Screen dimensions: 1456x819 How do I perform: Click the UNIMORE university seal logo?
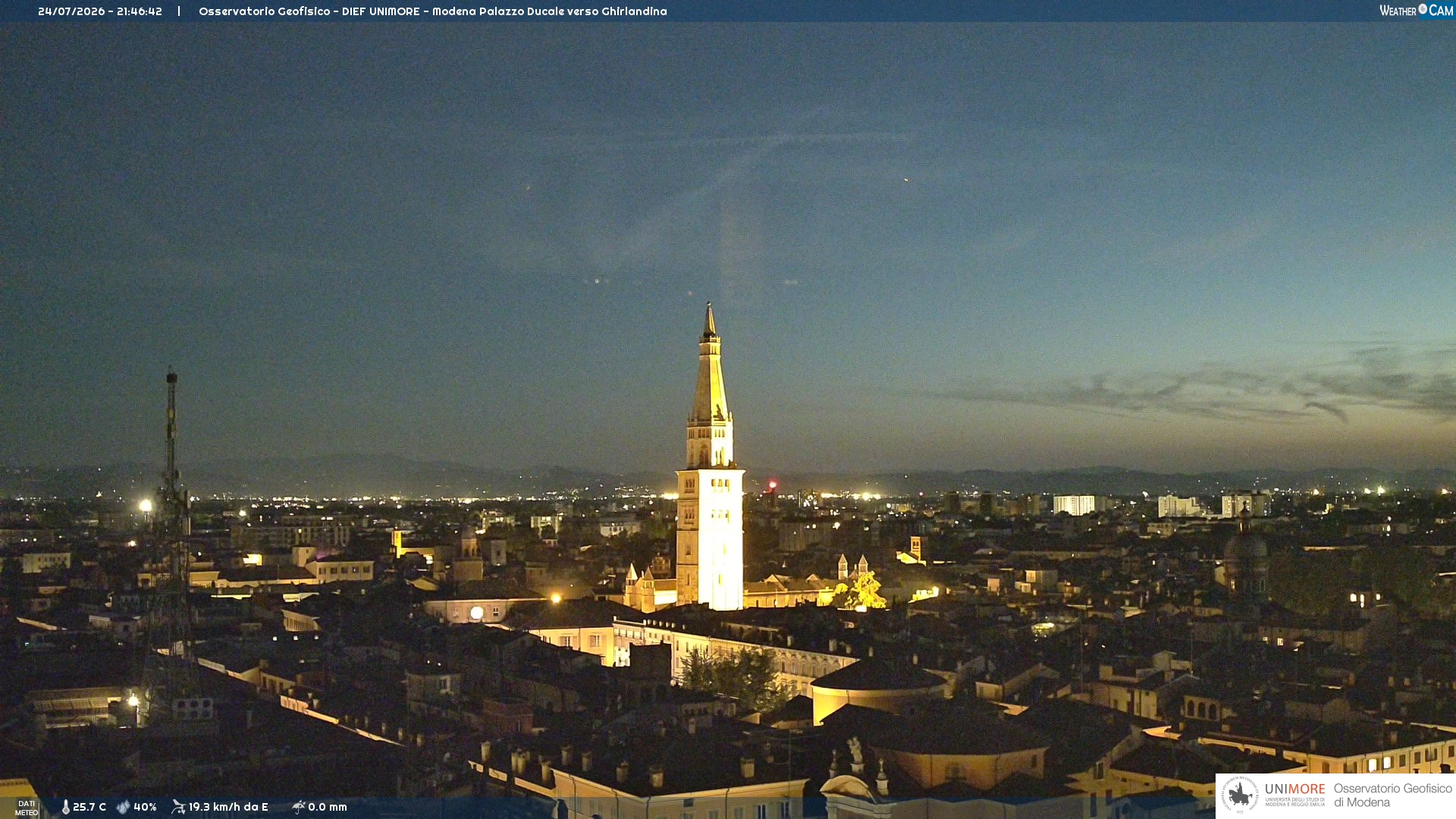[1239, 795]
